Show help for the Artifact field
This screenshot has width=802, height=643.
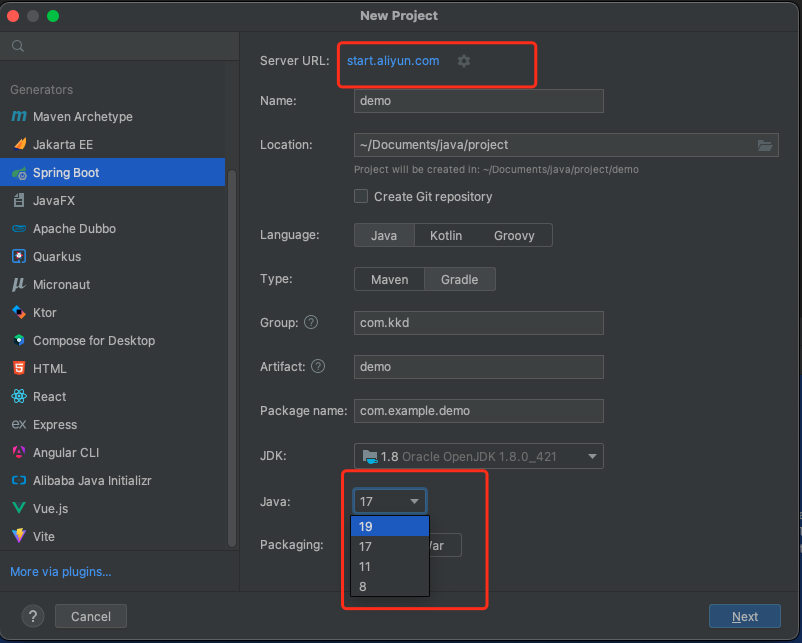[x=318, y=366]
